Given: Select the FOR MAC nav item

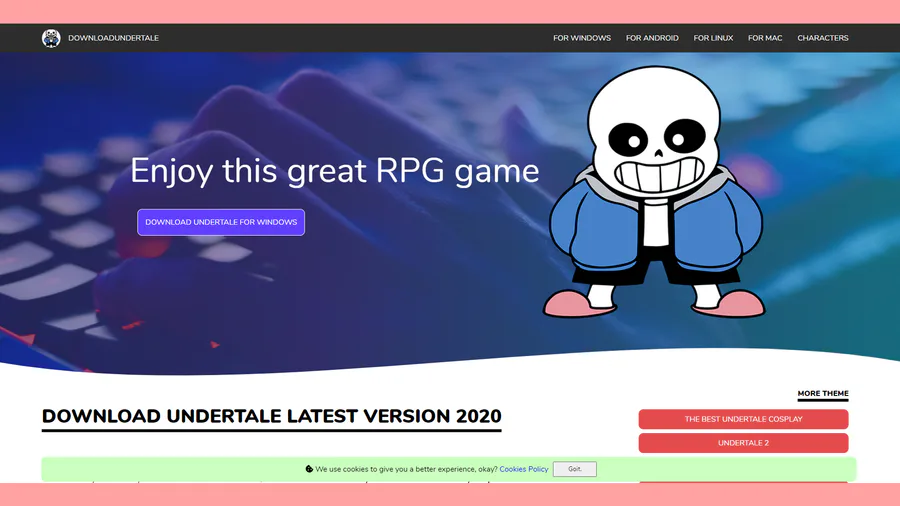Looking at the screenshot, I should pos(765,38).
